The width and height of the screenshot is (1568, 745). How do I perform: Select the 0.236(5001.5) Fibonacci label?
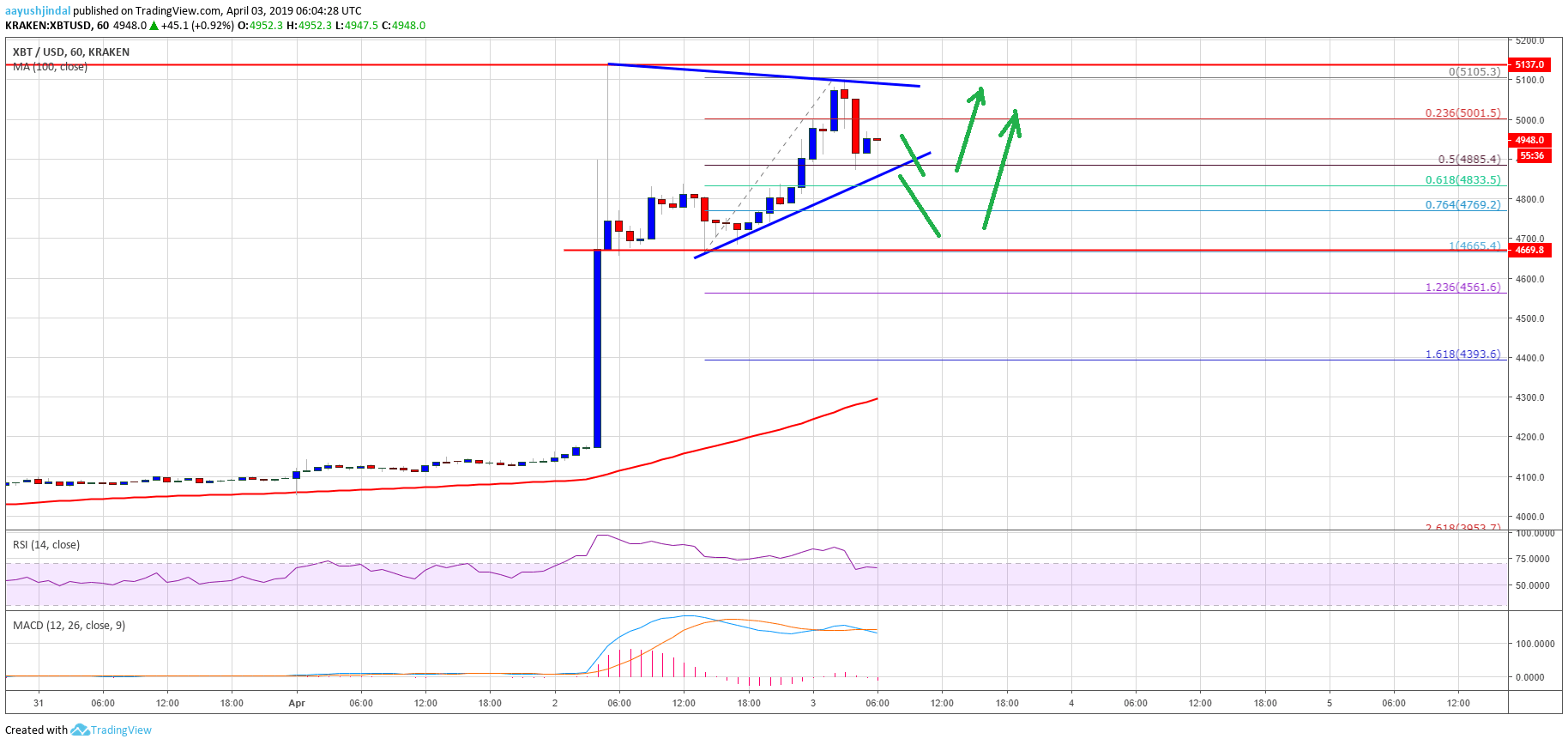point(1463,113)
